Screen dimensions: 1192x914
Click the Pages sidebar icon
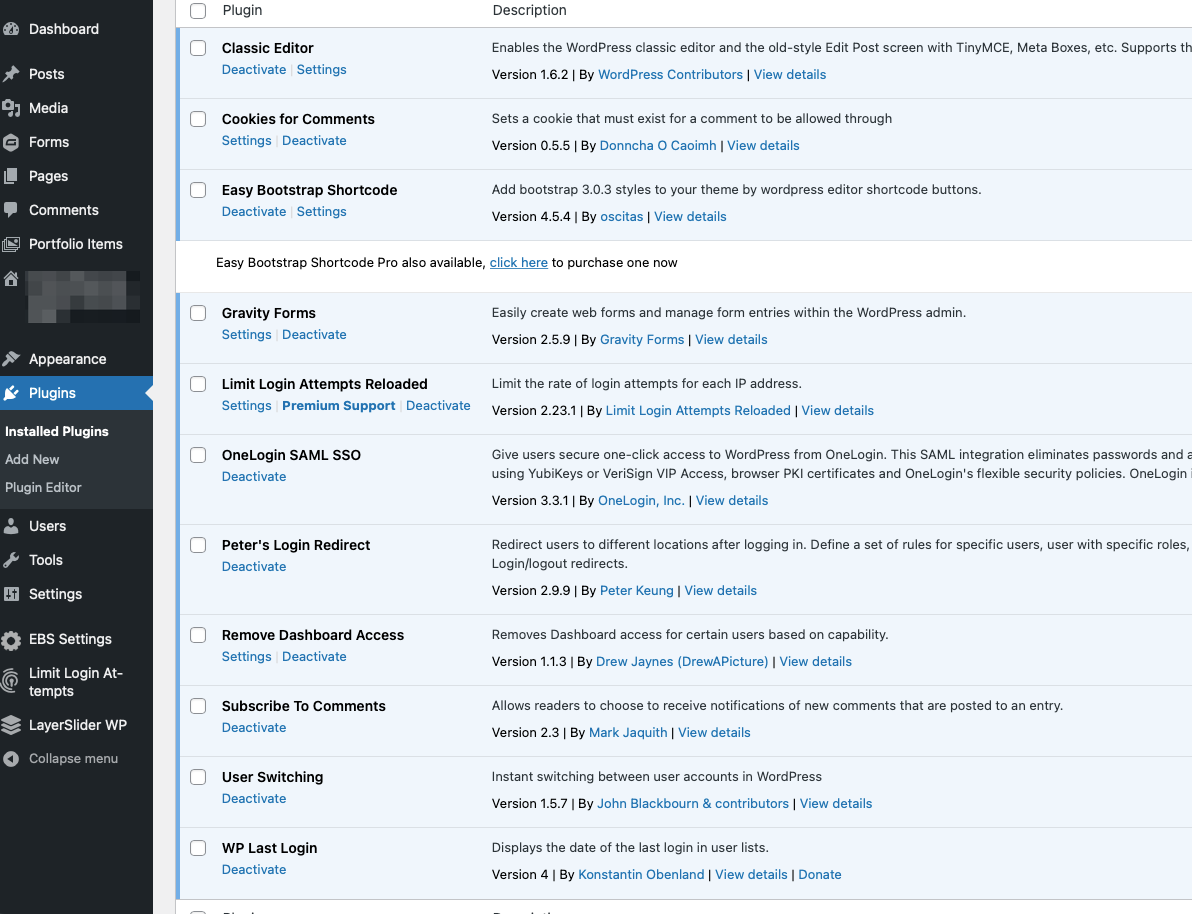pyautogui.click(x=11, y=176)
